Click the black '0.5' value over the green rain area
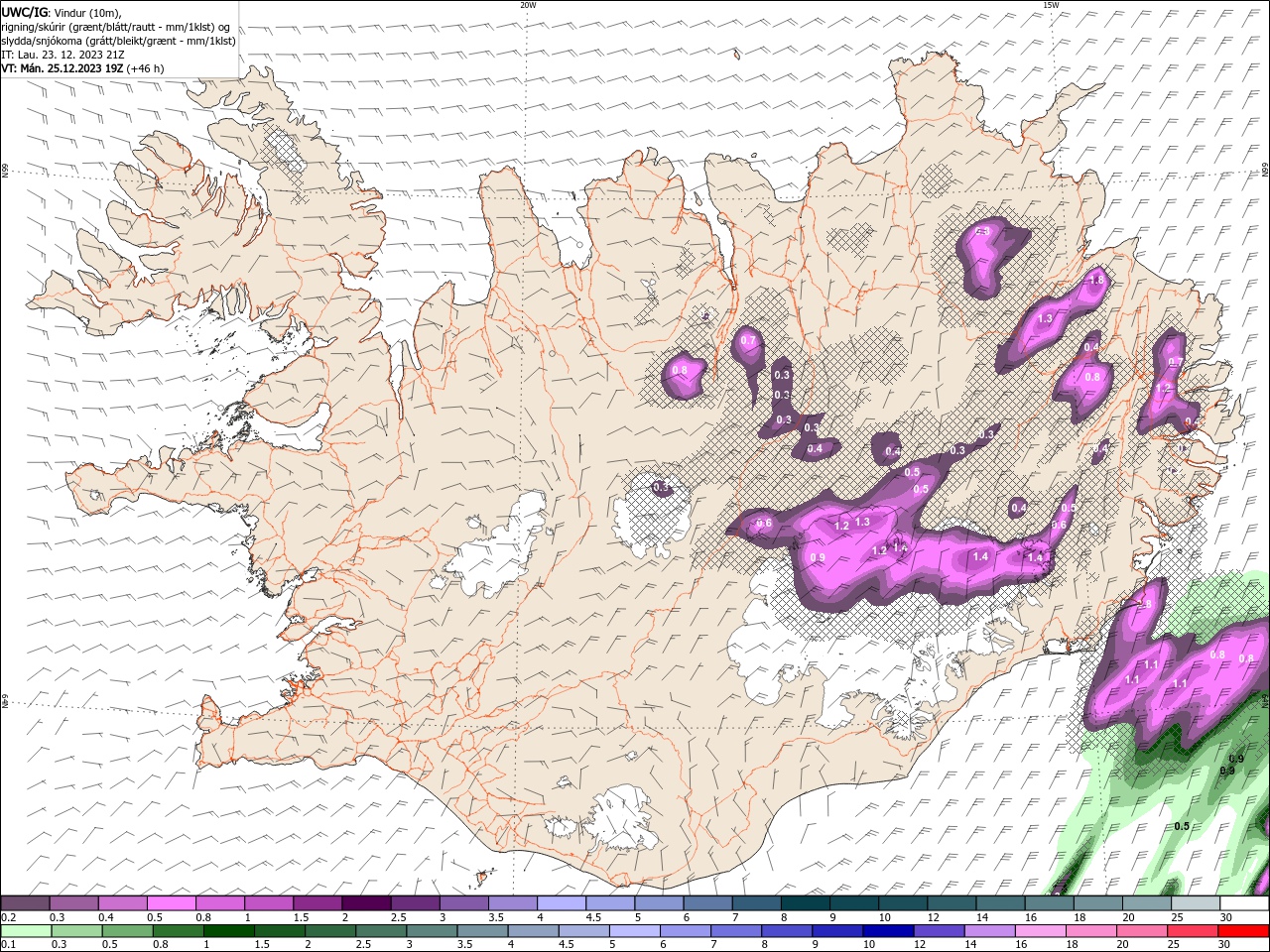1270x952 pixels. (1182, 826)
